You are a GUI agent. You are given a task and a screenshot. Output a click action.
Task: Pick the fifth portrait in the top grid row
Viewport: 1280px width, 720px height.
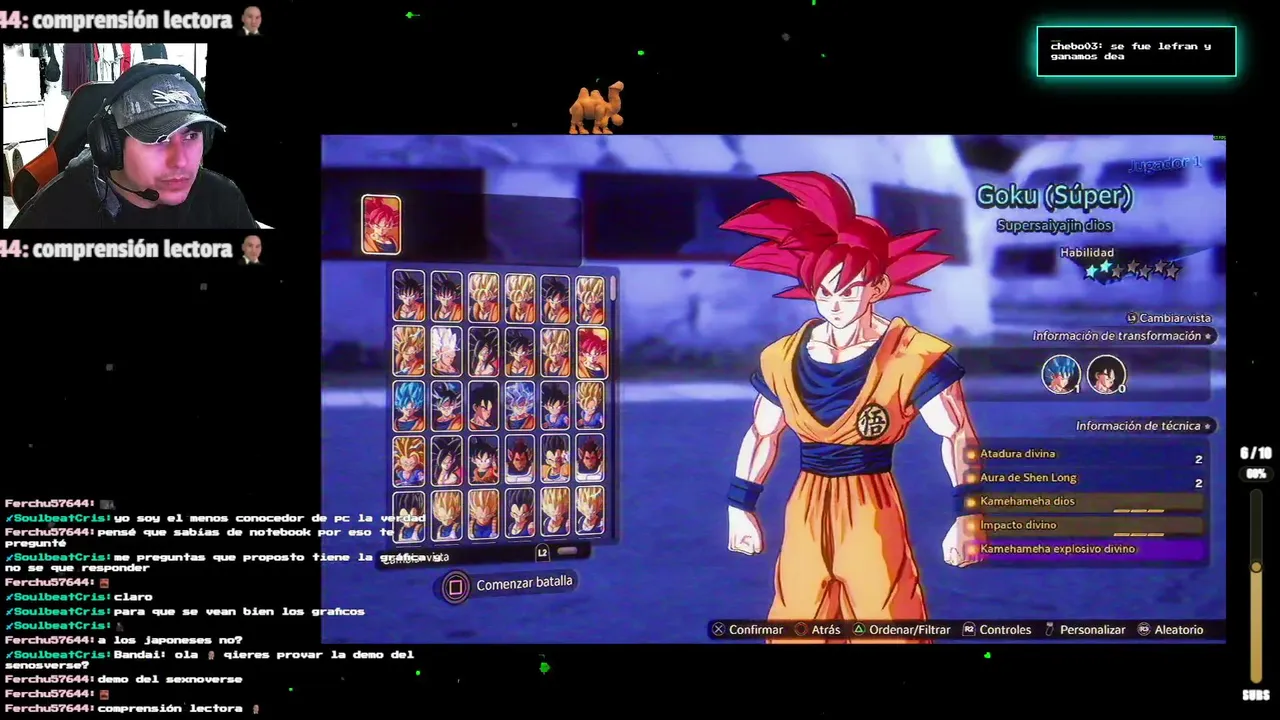tap(555, 297)
